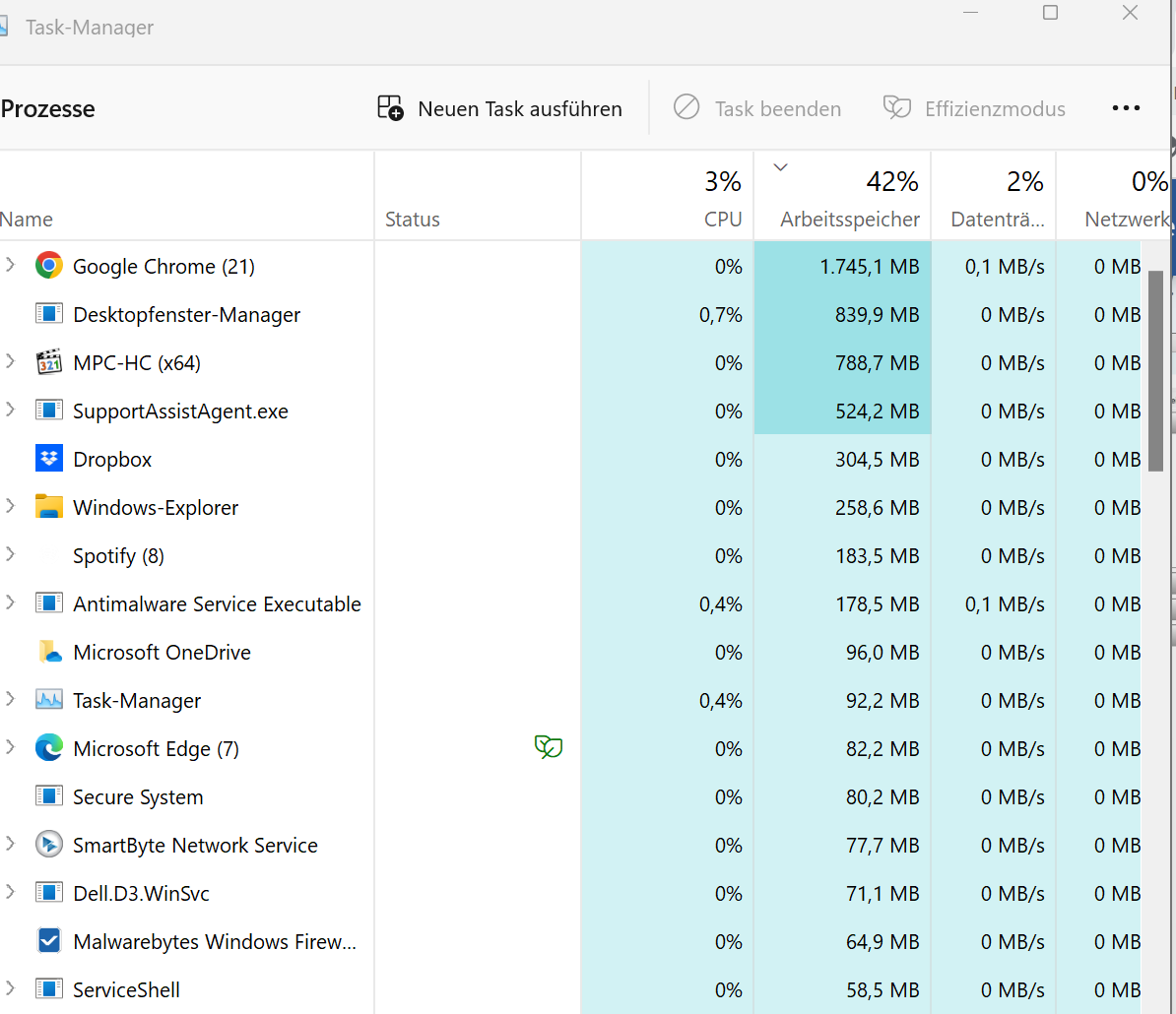
Task: Click the SmartByte Network Service icon
Action: [x=48, y=845]
